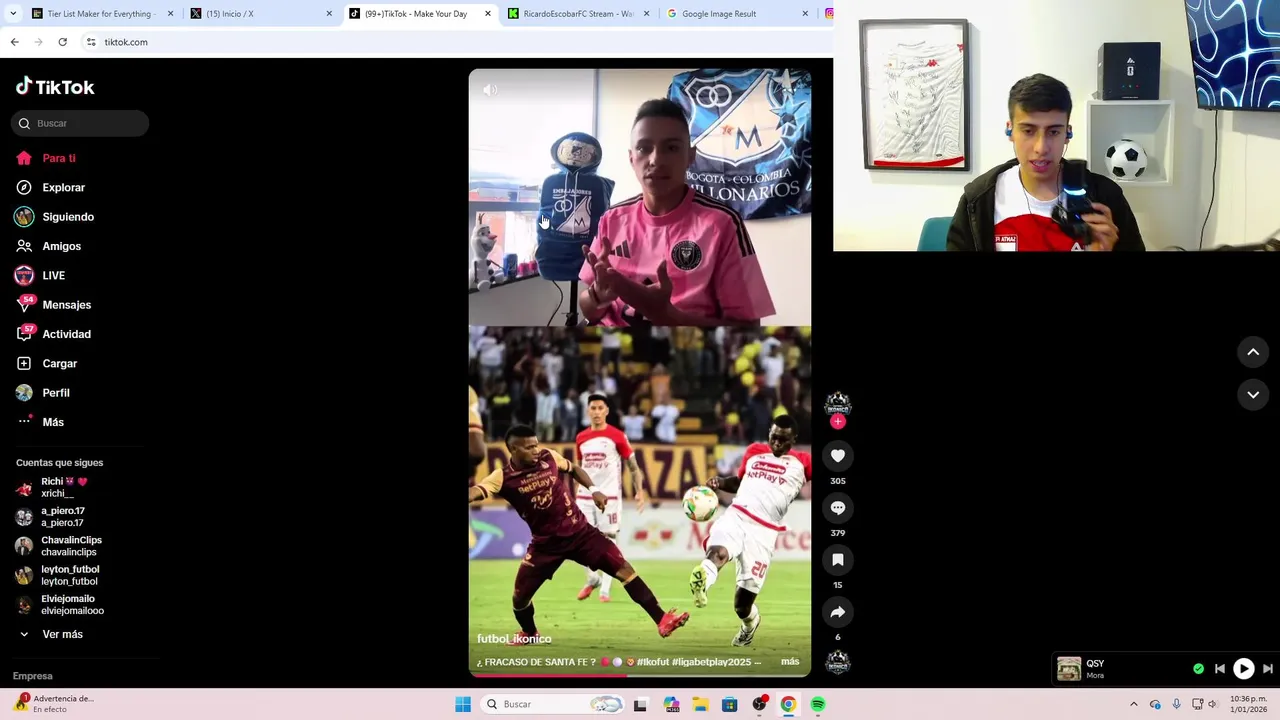Skip to next track in widget

click(x=1268, y=668)
